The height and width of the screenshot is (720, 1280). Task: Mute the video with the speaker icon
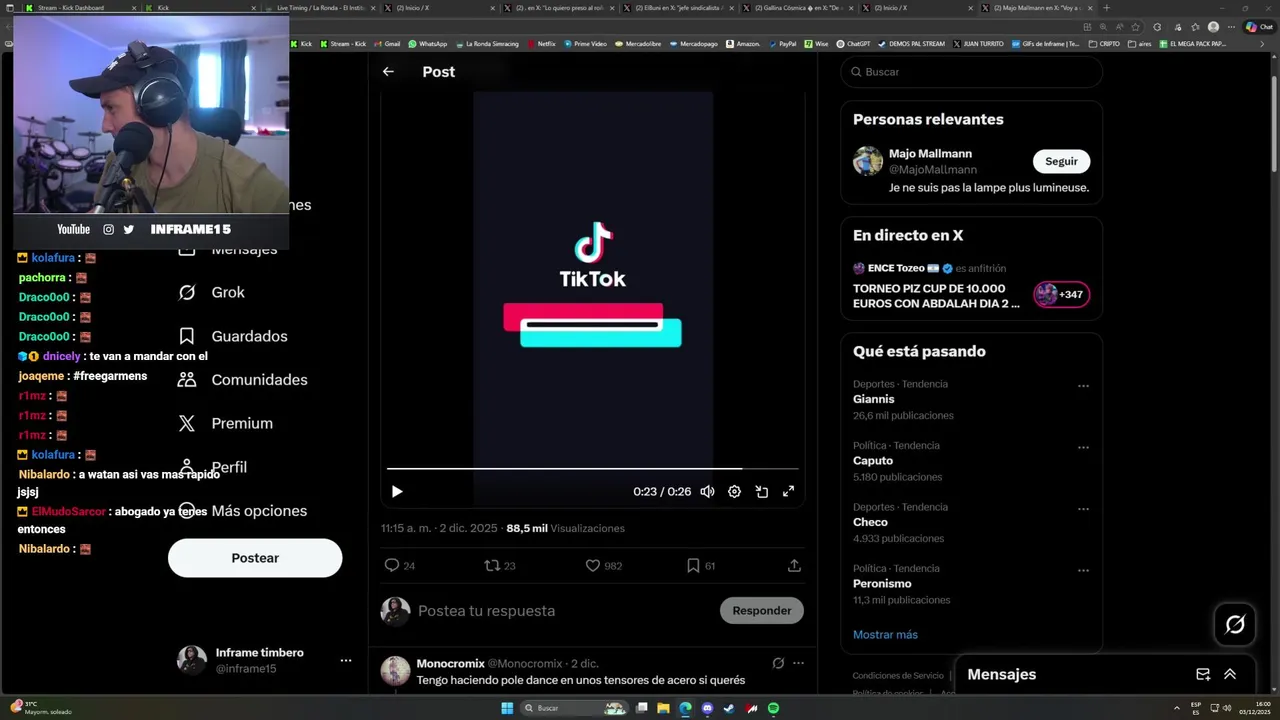pos(707,492)
